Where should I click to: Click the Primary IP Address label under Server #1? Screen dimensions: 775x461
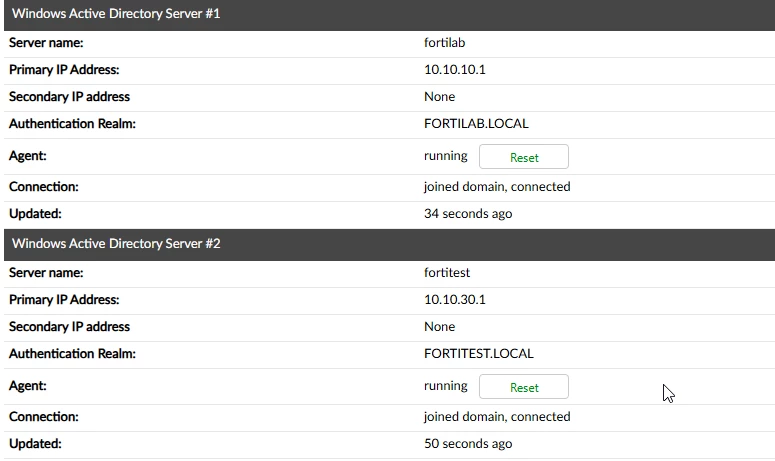coord(64,69)
